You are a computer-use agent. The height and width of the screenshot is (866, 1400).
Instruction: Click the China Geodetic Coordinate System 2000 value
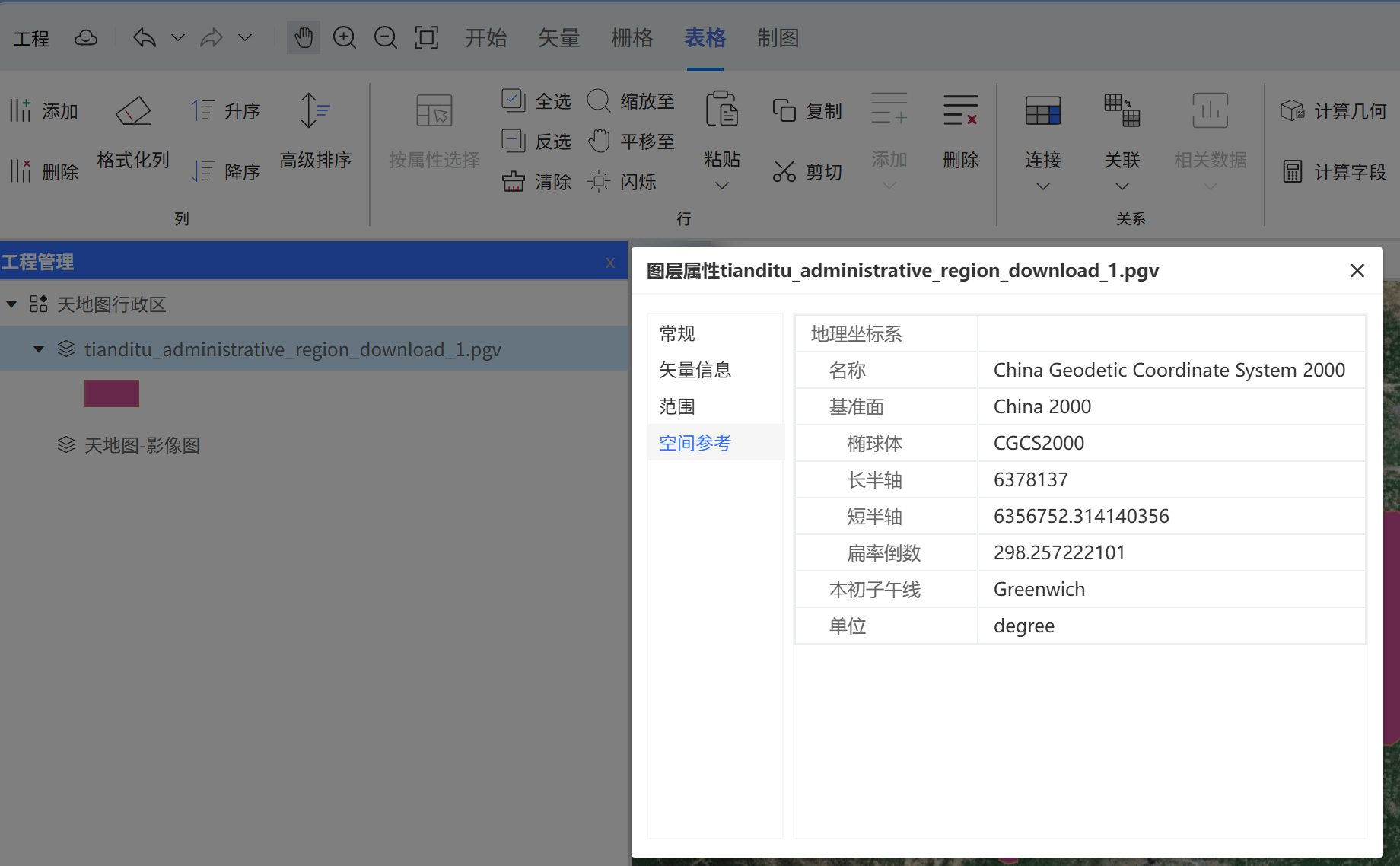tap(1169, 370)
